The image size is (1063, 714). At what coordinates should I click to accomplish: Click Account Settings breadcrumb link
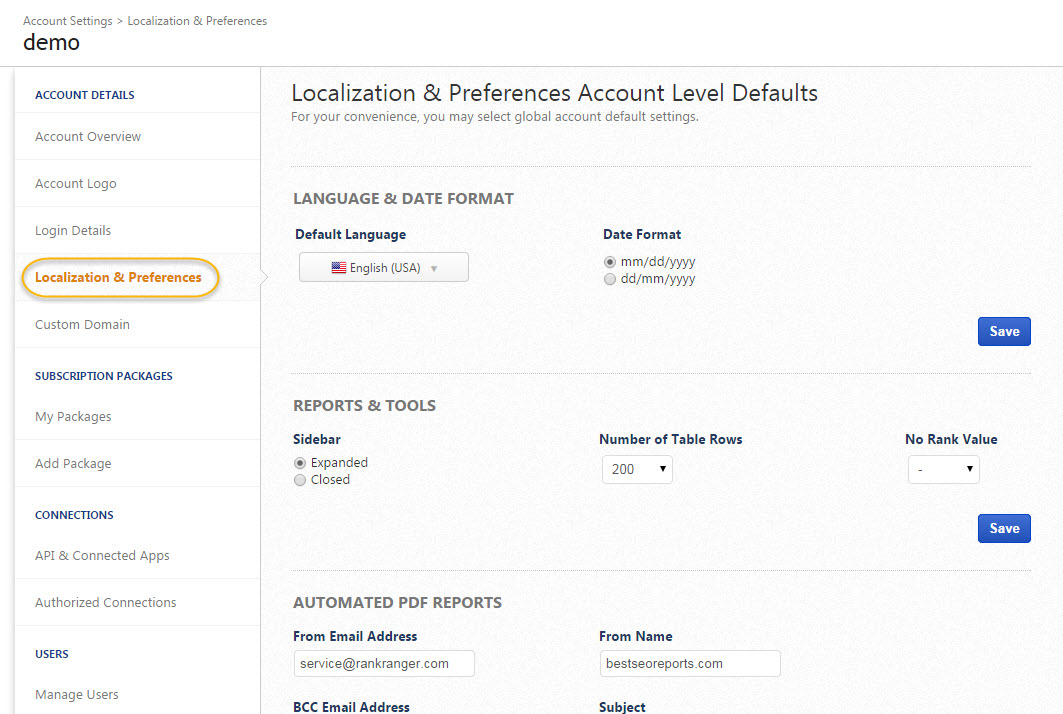(x=67, y=21)
